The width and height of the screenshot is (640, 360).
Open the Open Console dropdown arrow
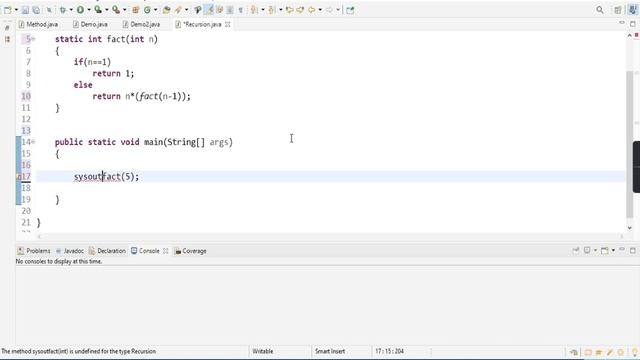[613, 250]
